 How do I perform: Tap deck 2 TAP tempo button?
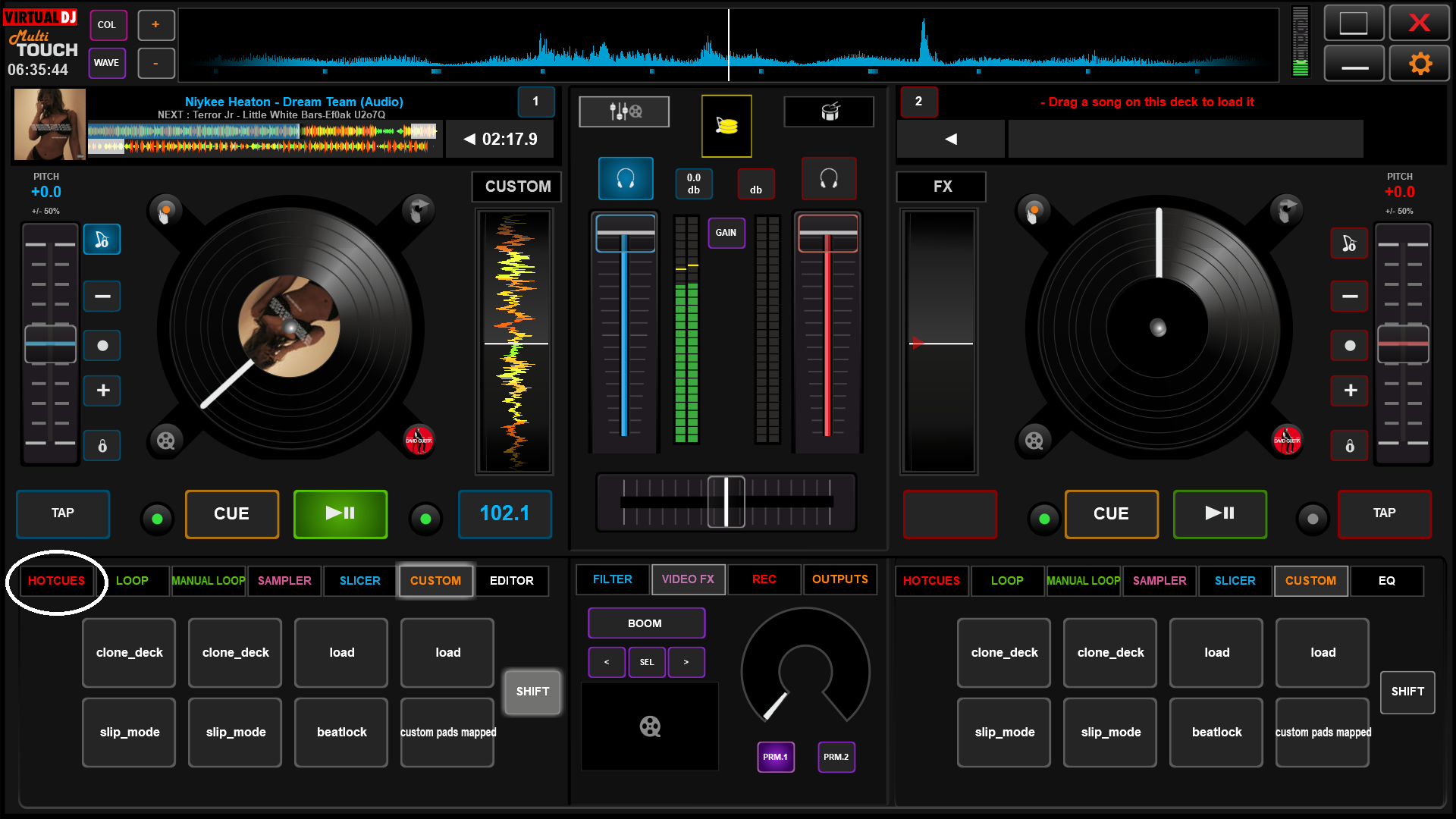pyautogui.click(x=1385, y=513)
